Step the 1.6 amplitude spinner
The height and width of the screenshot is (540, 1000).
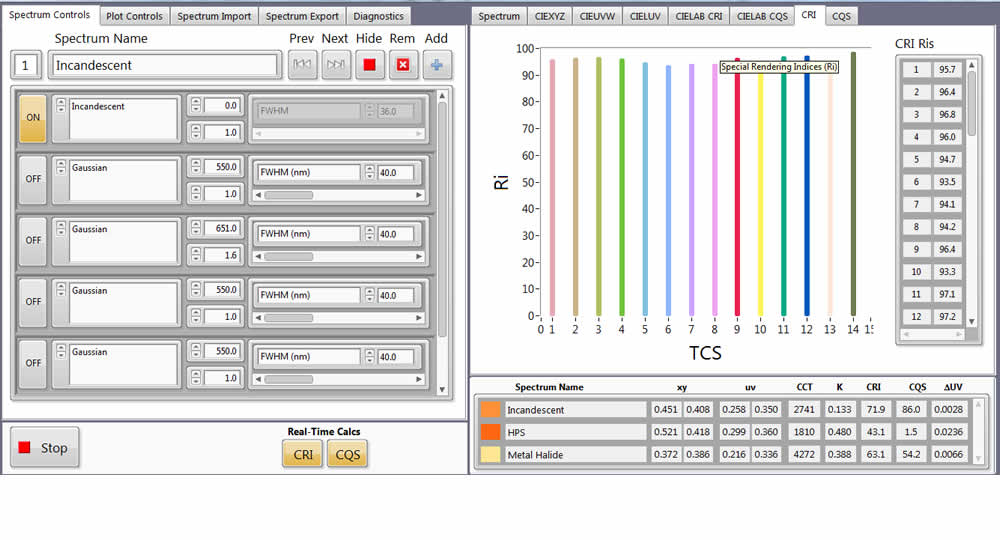click(x=196, y=255)
